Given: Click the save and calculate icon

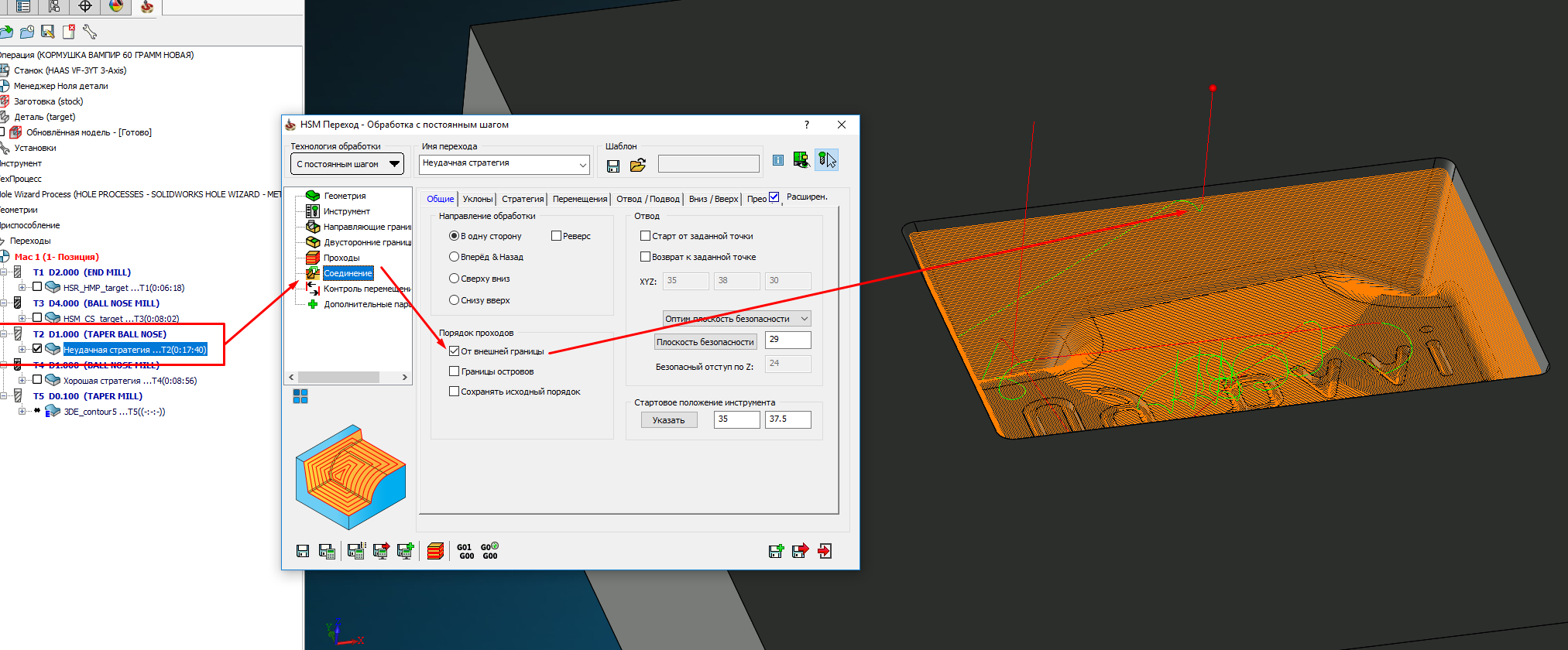Looking at the screenshot, I should pos(328,551).
